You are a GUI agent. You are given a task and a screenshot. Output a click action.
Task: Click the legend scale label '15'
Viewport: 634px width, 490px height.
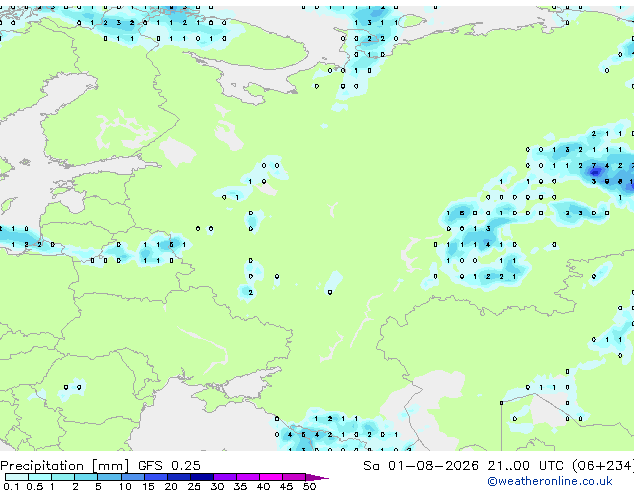(x=148, y=486)
